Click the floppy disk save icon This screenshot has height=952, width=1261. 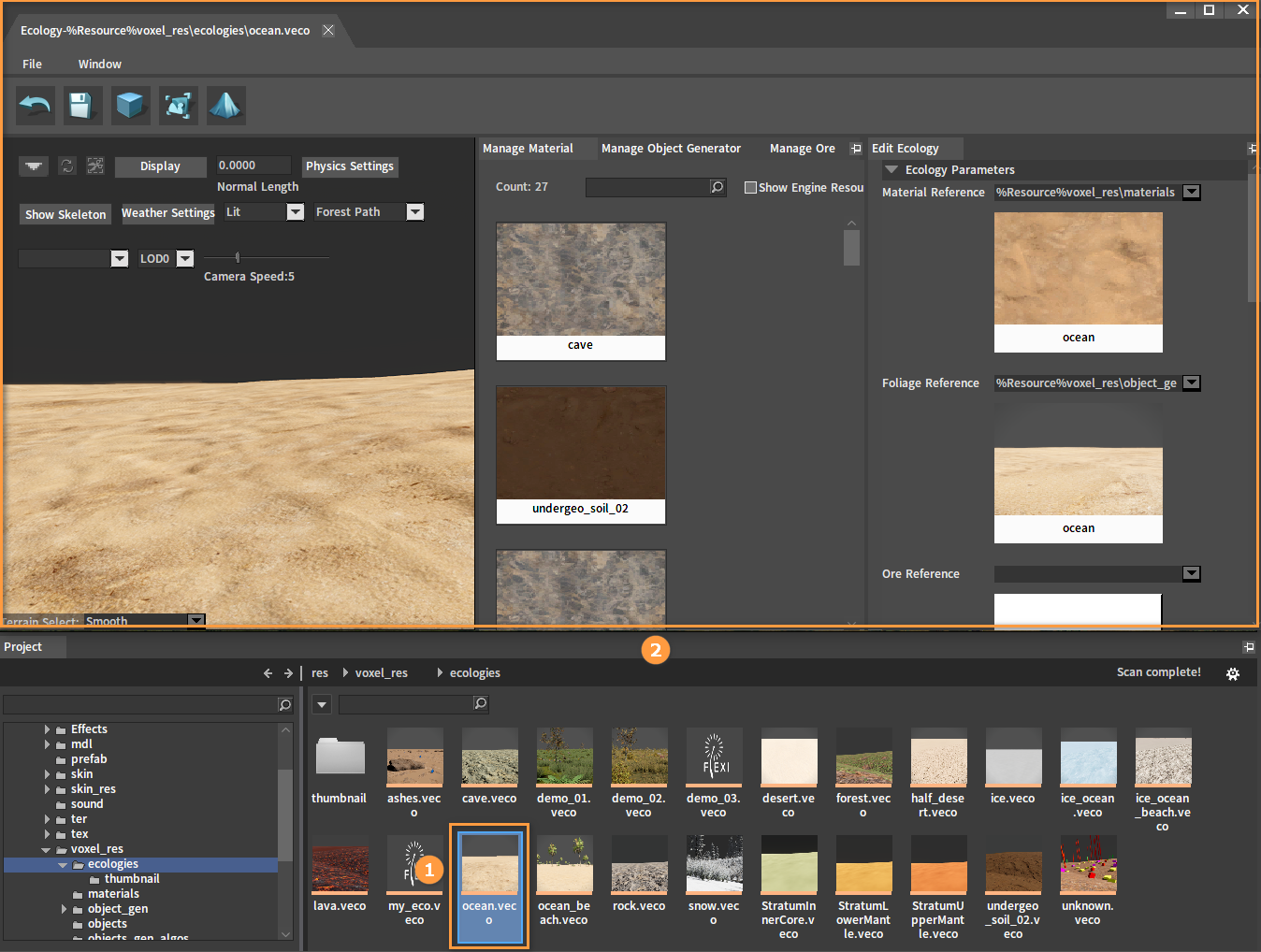coord(82,106)
